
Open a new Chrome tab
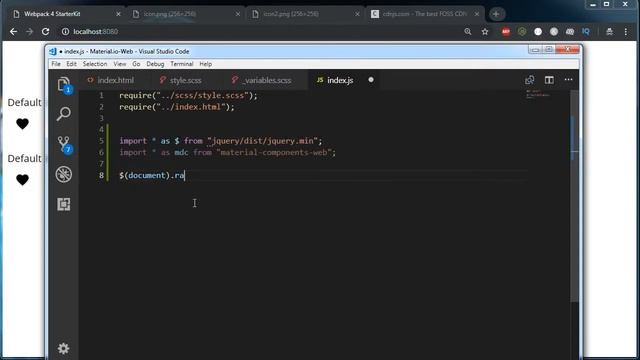[496, 14]
